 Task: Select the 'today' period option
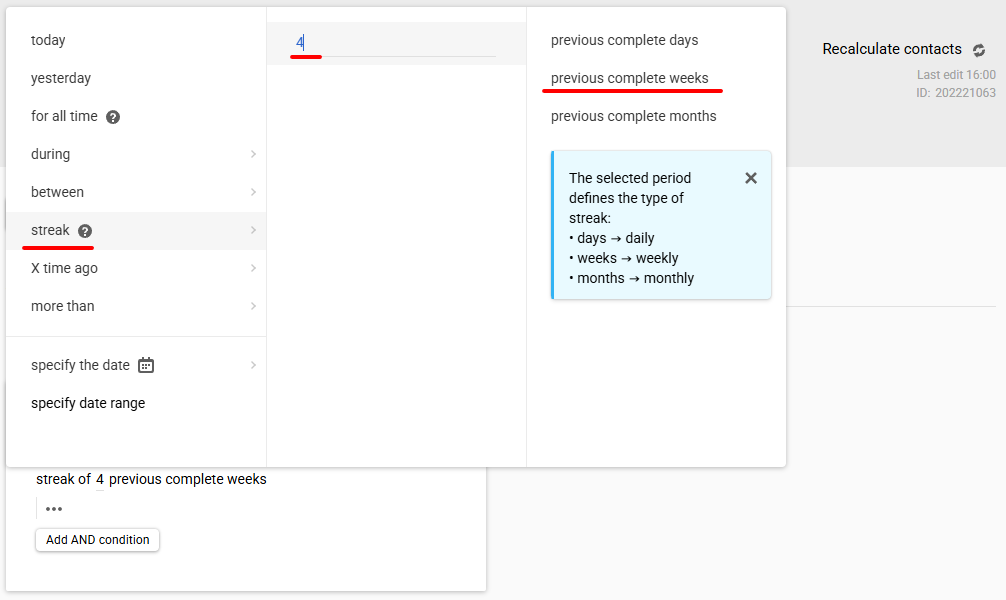pos(136,40)
